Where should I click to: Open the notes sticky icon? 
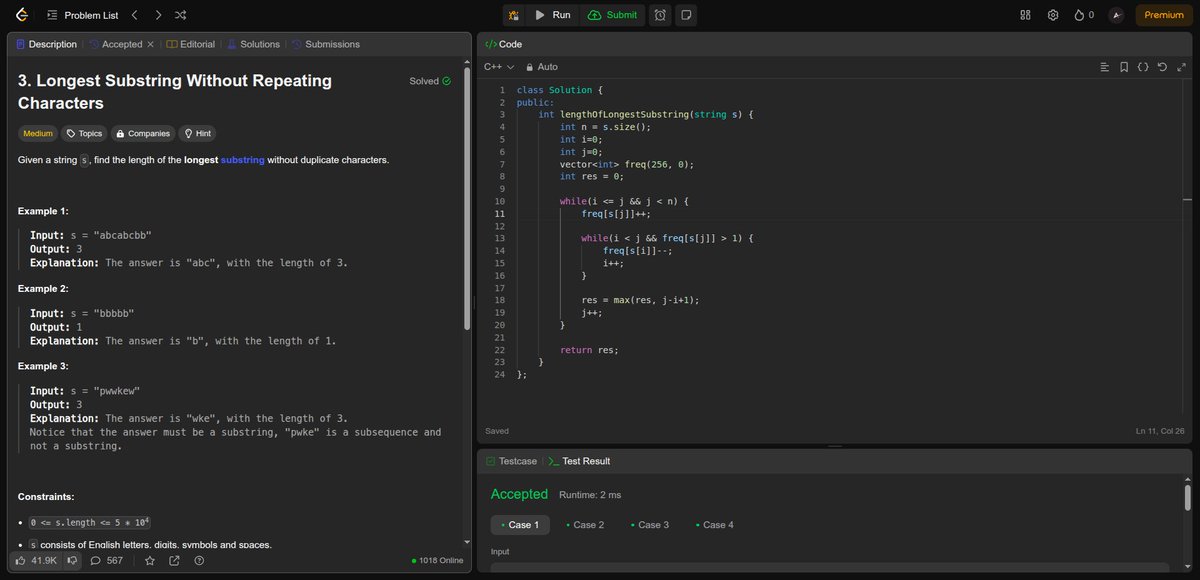point(686,15)
